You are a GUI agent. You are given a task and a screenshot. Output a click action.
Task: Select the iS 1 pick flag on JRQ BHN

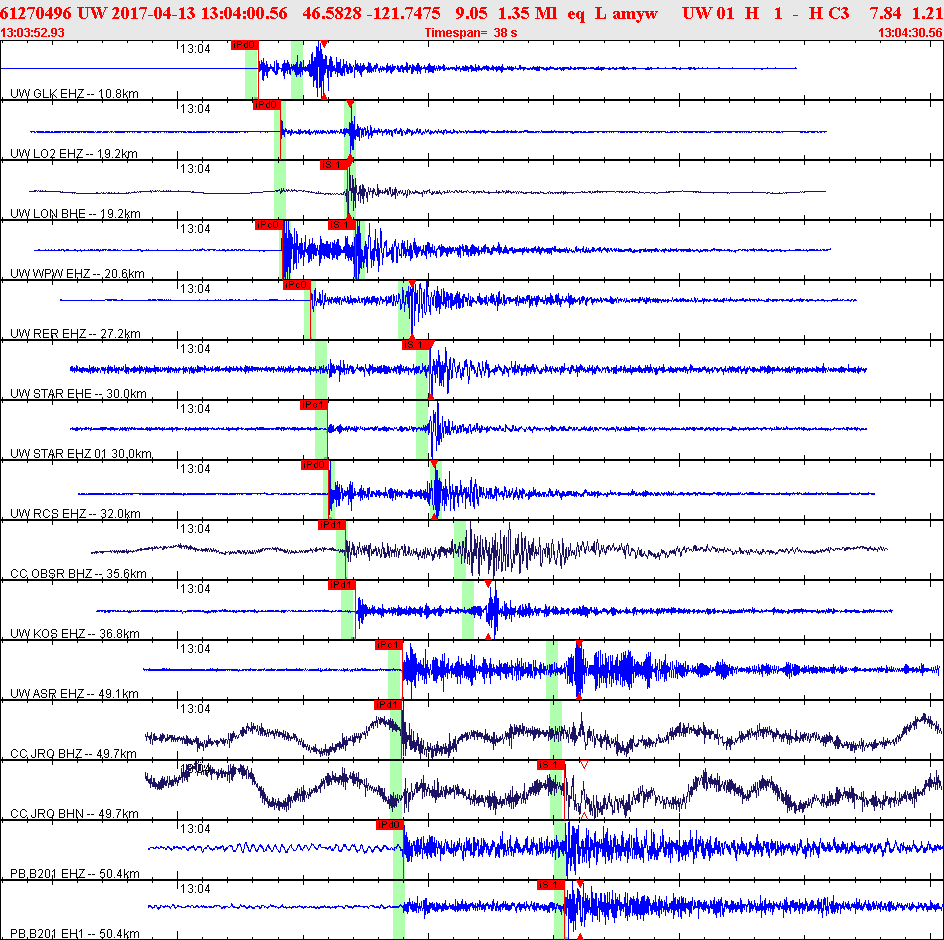point(551,765)
